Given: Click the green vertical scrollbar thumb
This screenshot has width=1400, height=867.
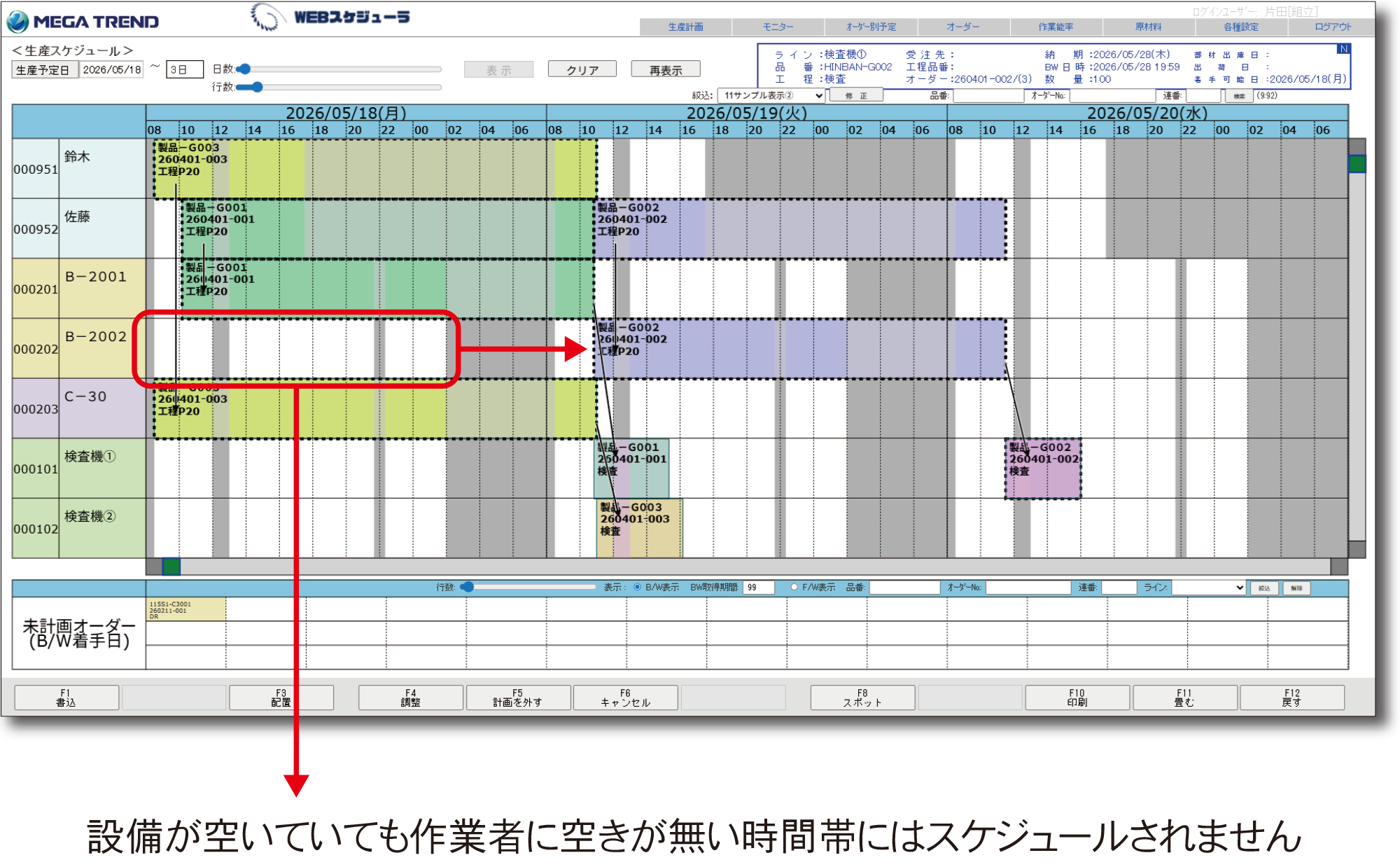Looking at the screenshot, I should [x=1357, y=164].
